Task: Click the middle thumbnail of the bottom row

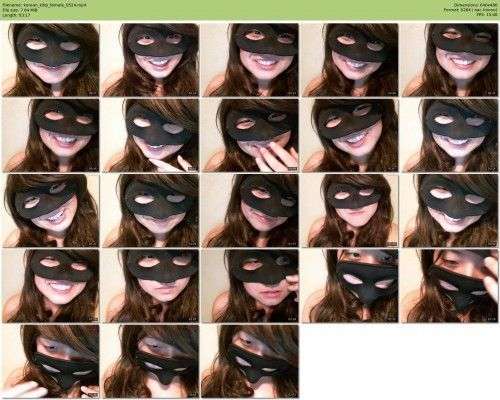Action: [150, 362]
